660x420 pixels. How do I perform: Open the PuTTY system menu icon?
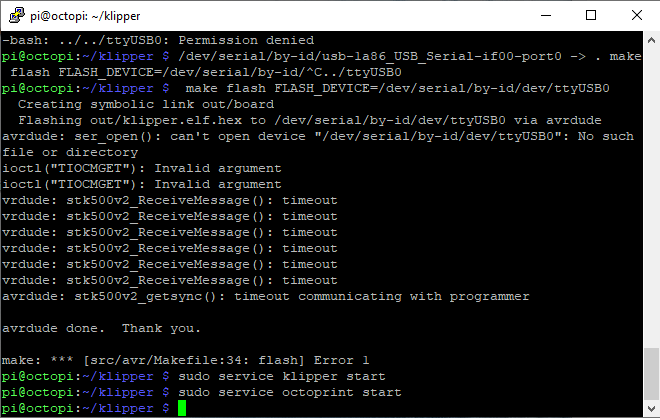tap(14, 15)
